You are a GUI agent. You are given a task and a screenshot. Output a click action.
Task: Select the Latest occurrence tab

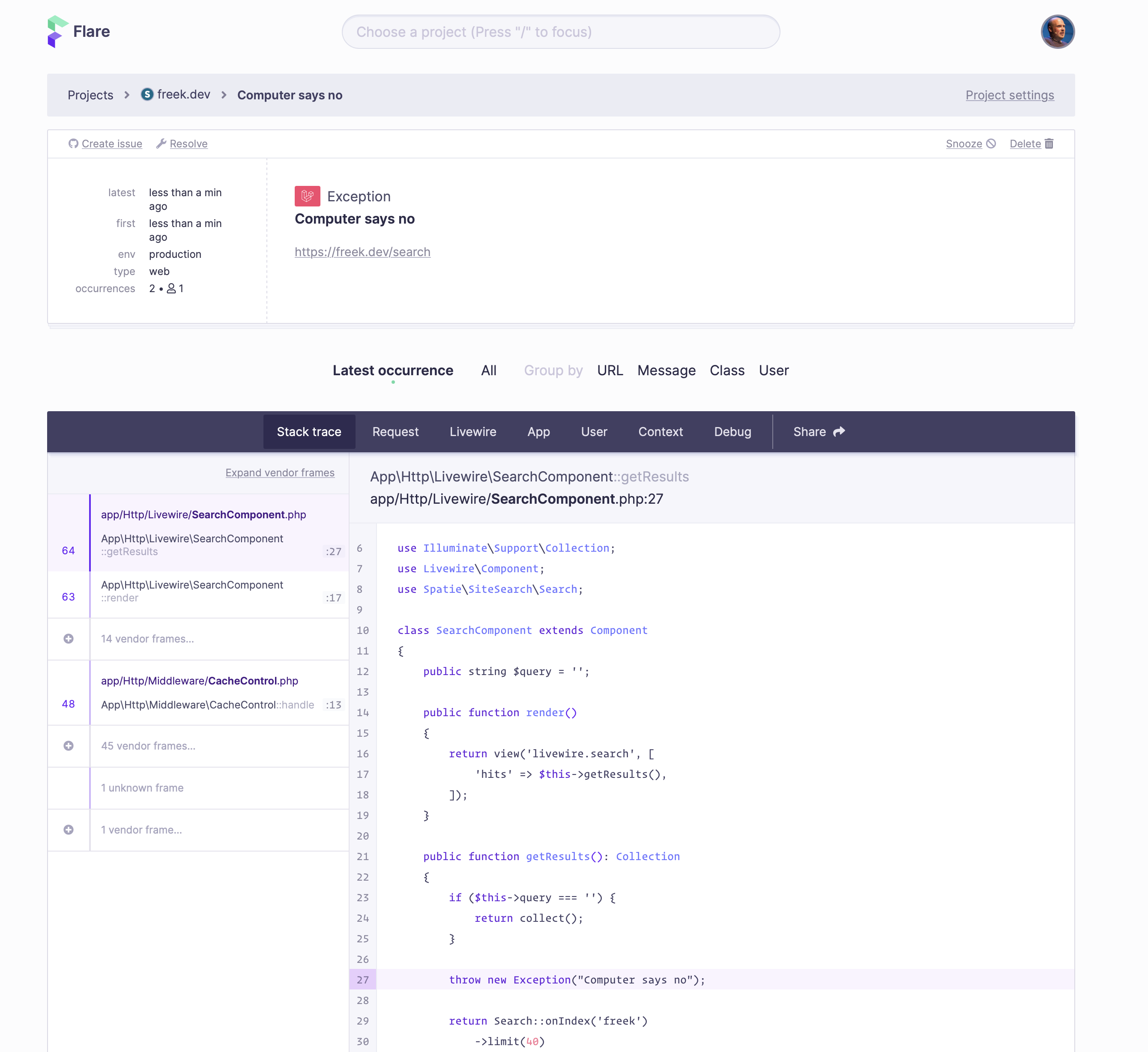click(x=393, y=371)
